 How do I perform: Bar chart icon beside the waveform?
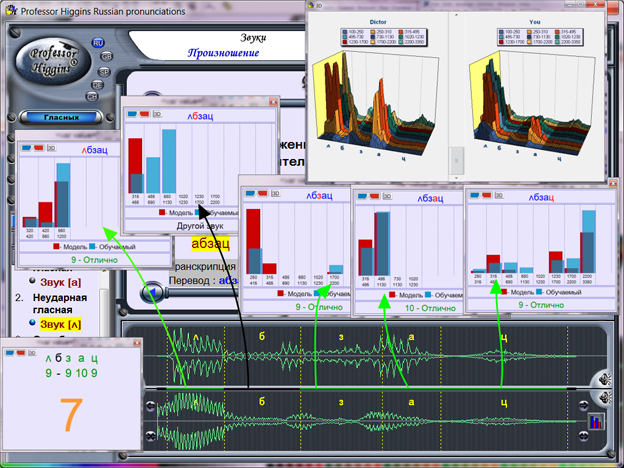tap(596, 421)
